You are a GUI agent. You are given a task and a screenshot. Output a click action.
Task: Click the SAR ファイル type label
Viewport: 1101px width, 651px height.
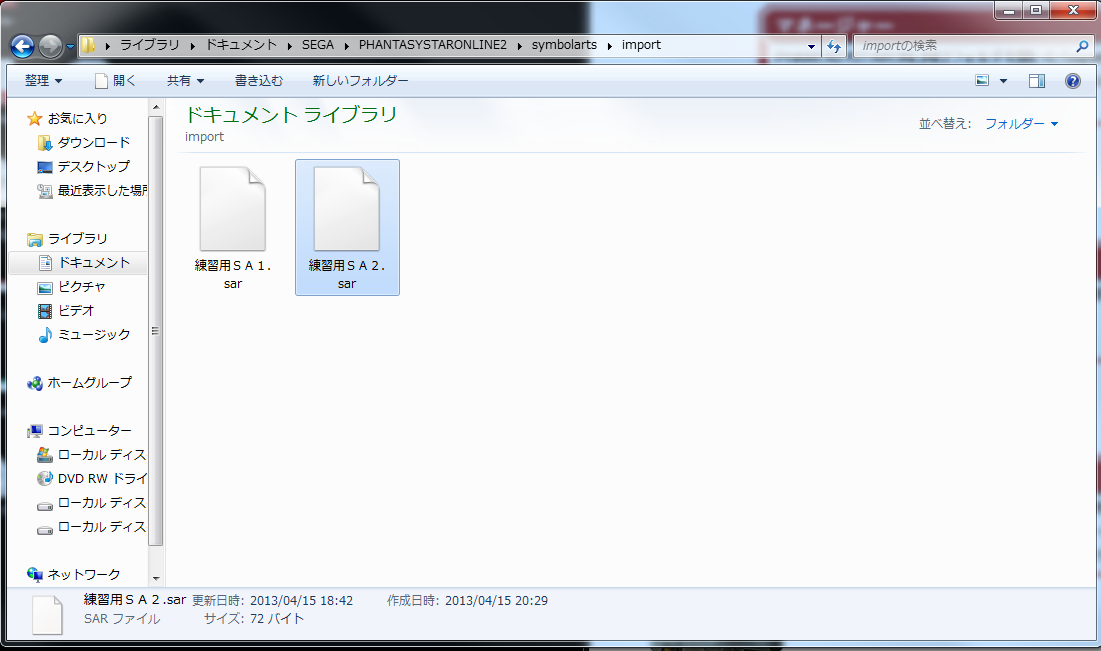pyautogui.click(x=122, y=619)
